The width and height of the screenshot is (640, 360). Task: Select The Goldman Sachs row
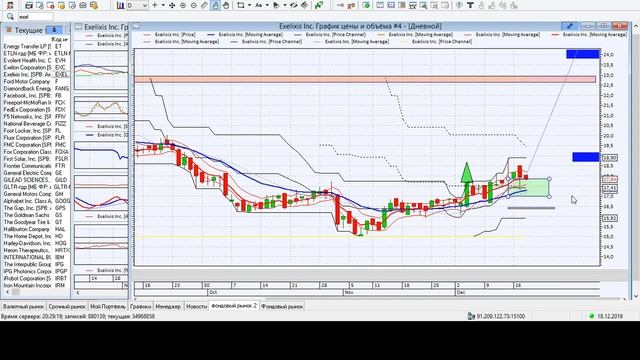pyautogui.click(x=36, y=215)
